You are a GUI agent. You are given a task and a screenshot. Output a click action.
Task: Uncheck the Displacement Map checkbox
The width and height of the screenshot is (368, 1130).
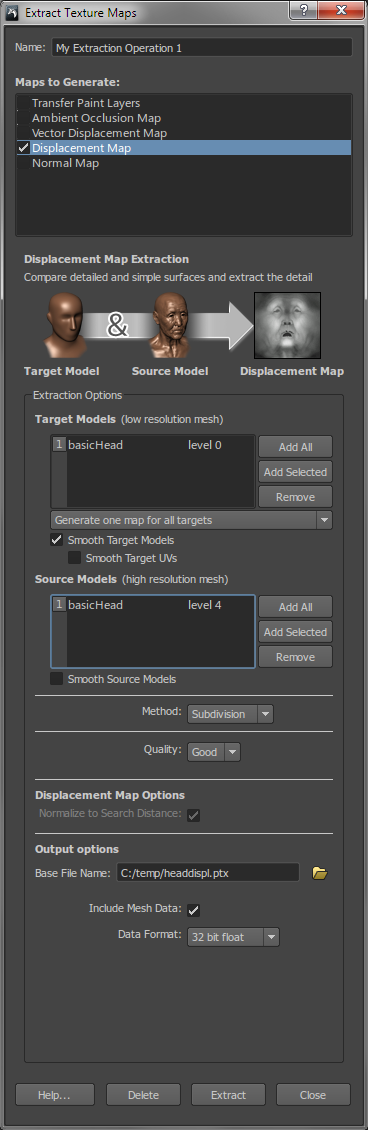pyautogui.click(x=24, y=148)
